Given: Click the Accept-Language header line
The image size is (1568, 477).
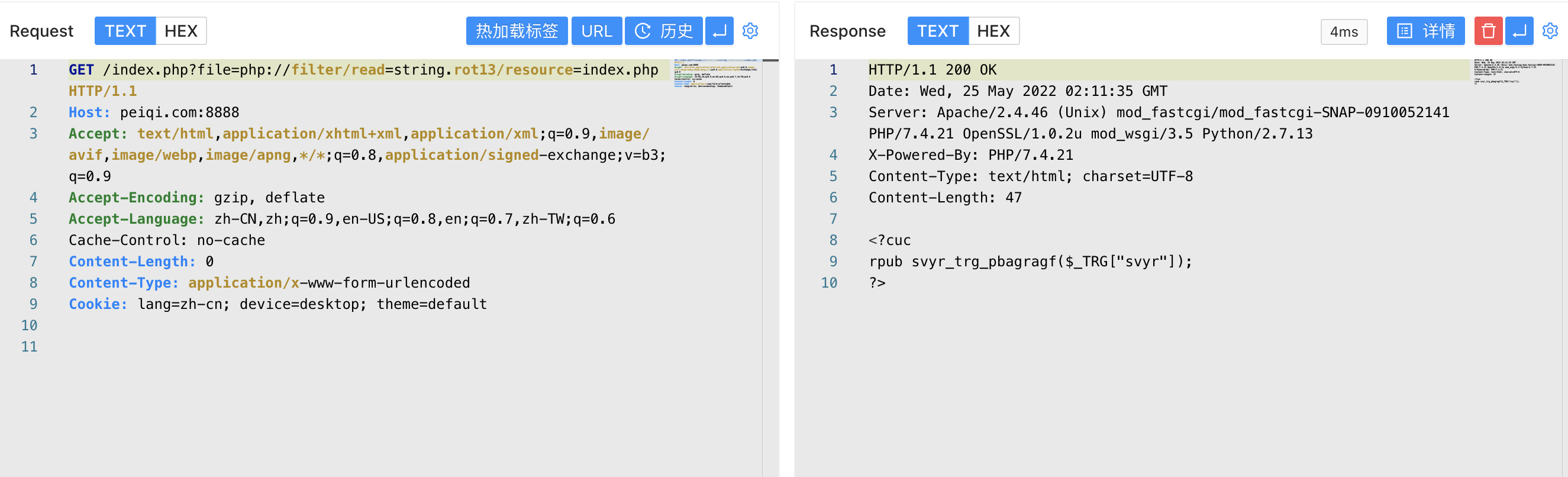Looking at the screenshot, I should 342,220.
